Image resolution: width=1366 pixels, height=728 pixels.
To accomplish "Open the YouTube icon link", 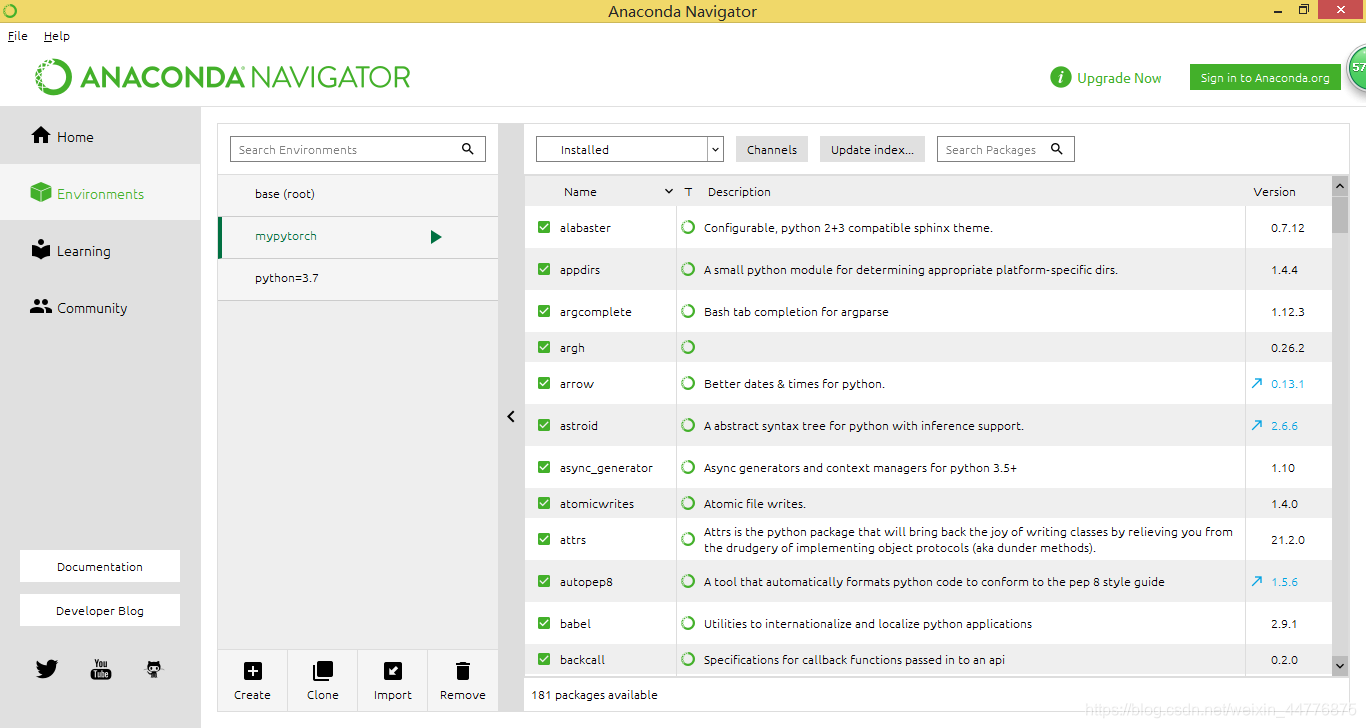I will click(101, 669).
